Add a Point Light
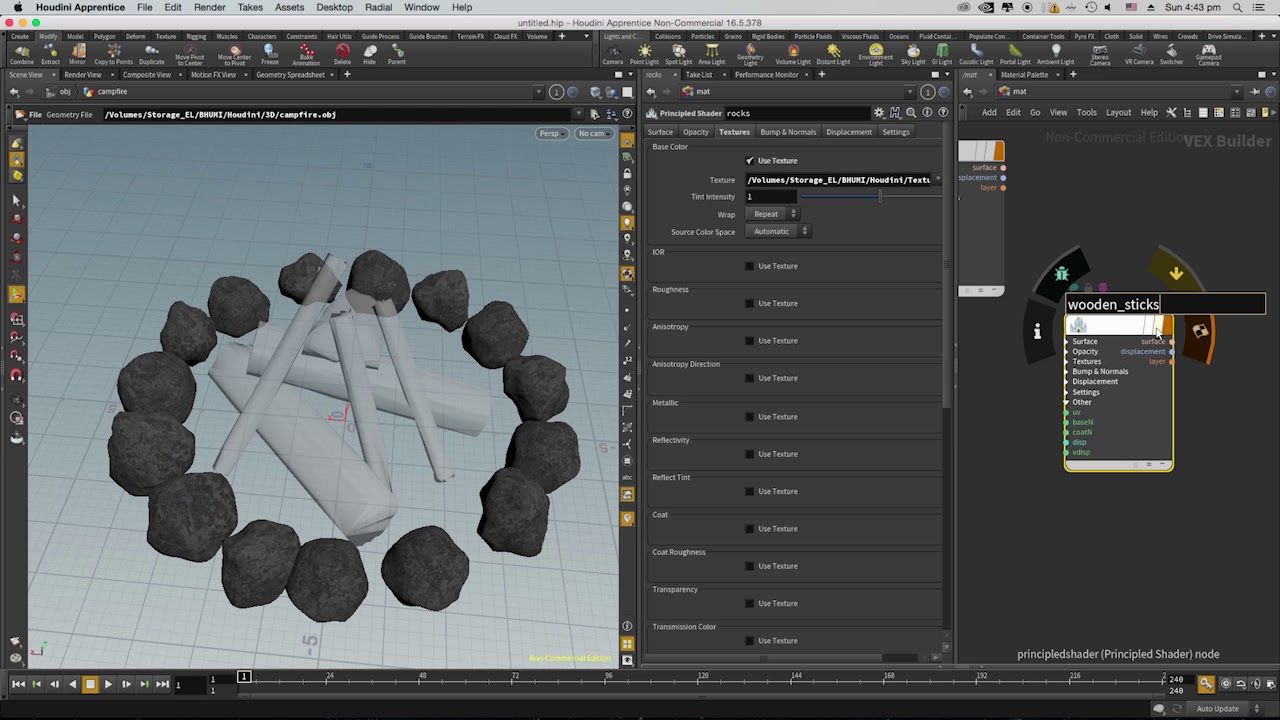The height and width of the screenshot is (720, 1280). (644, 54)
